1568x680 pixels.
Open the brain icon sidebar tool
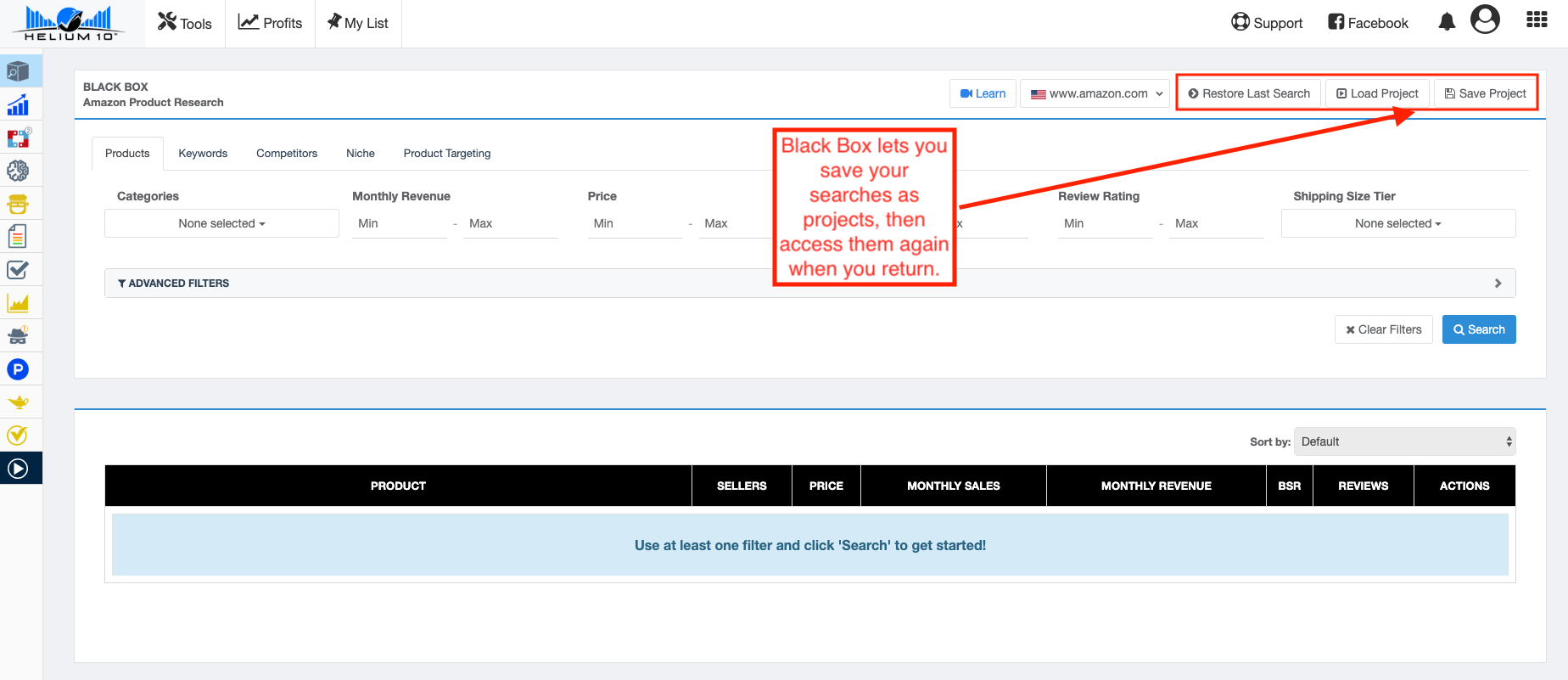[x=19, y=171]
